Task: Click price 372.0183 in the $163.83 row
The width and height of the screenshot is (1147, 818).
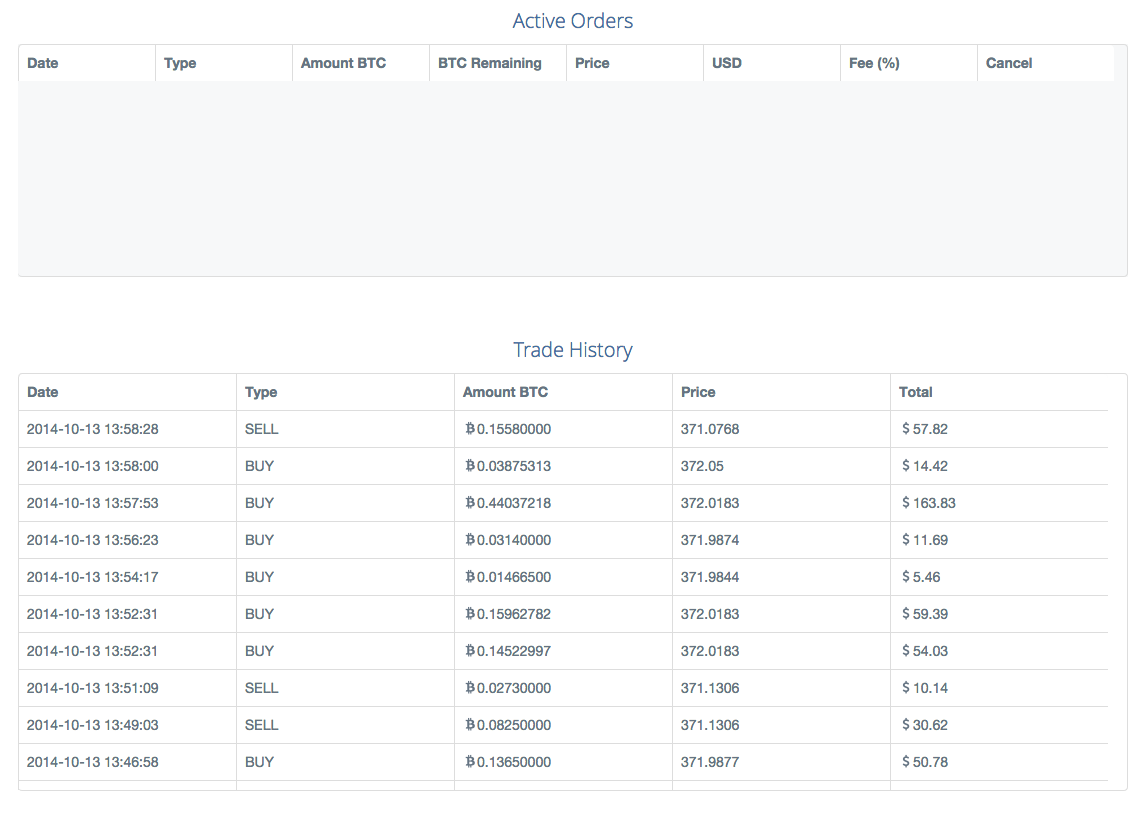Action: [x=710, y=503]
